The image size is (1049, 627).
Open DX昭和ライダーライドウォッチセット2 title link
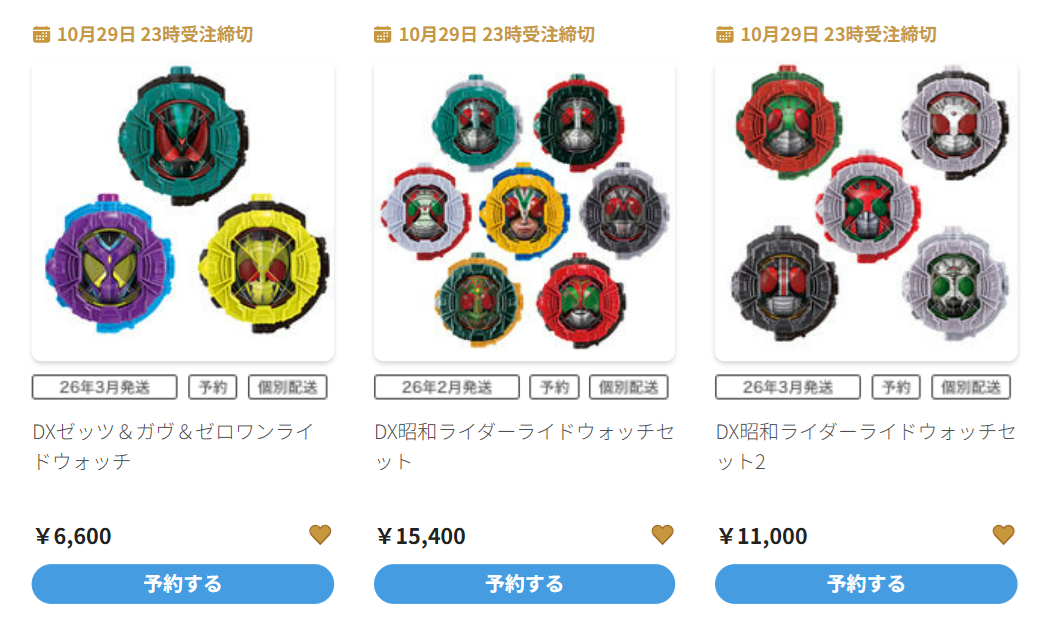[866, 446]
